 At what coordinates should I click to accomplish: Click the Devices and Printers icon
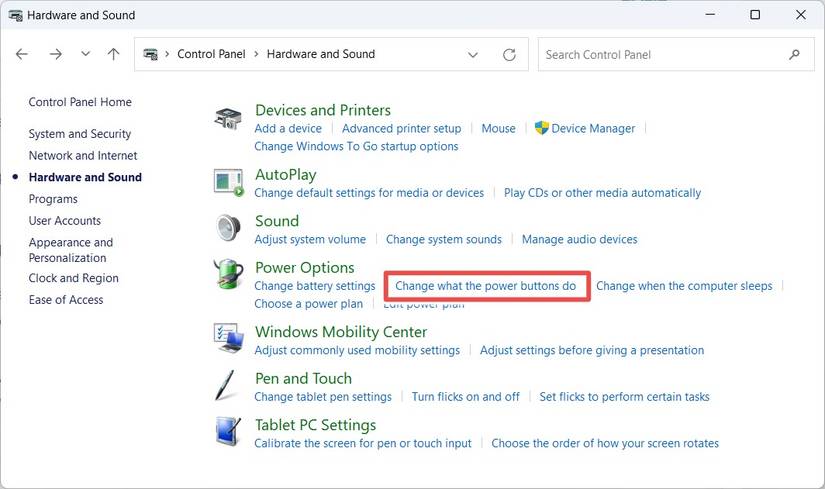pyautogui.click(x=228, y=119)
